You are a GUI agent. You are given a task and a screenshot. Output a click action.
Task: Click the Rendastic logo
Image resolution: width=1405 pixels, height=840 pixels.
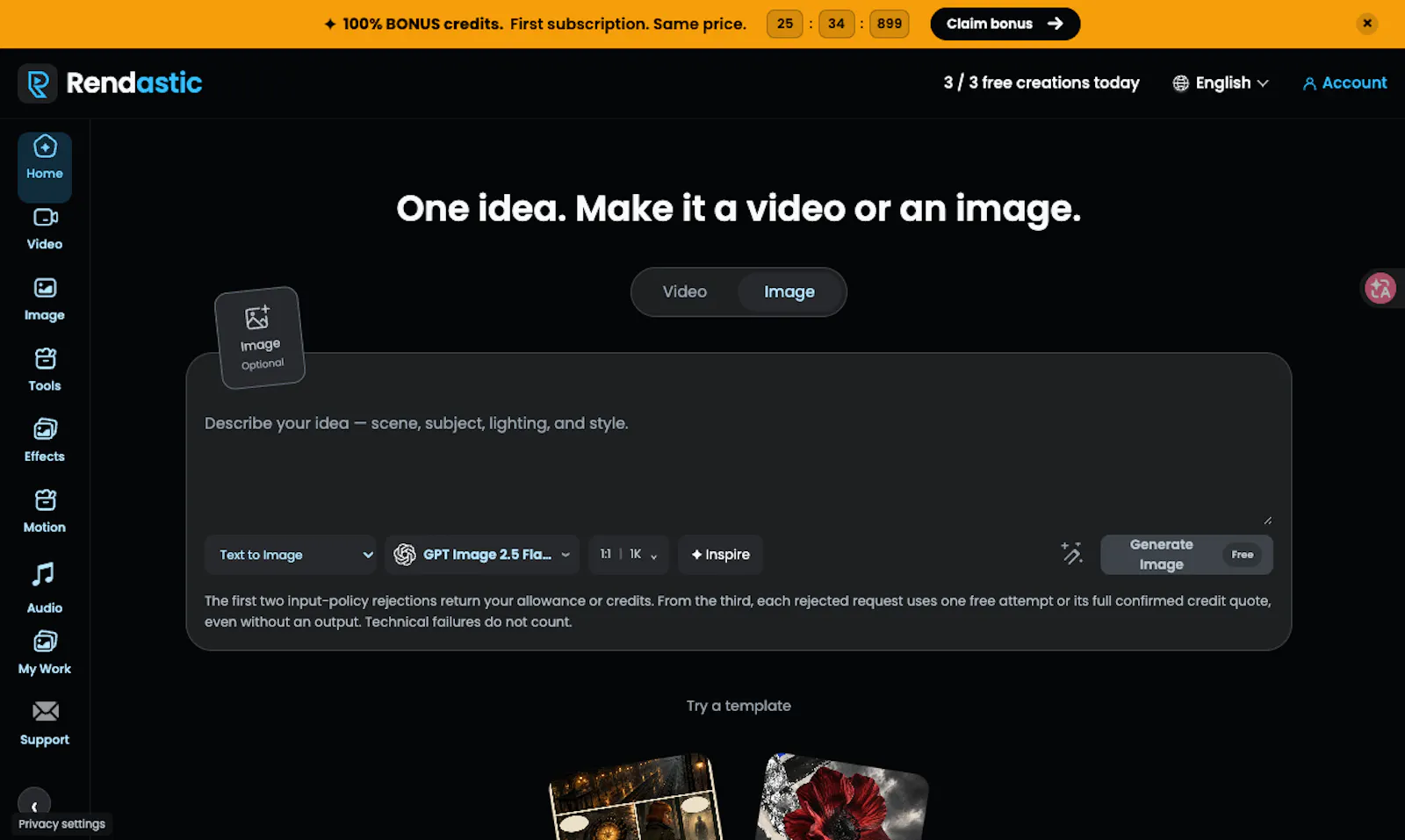pos(111,83)
